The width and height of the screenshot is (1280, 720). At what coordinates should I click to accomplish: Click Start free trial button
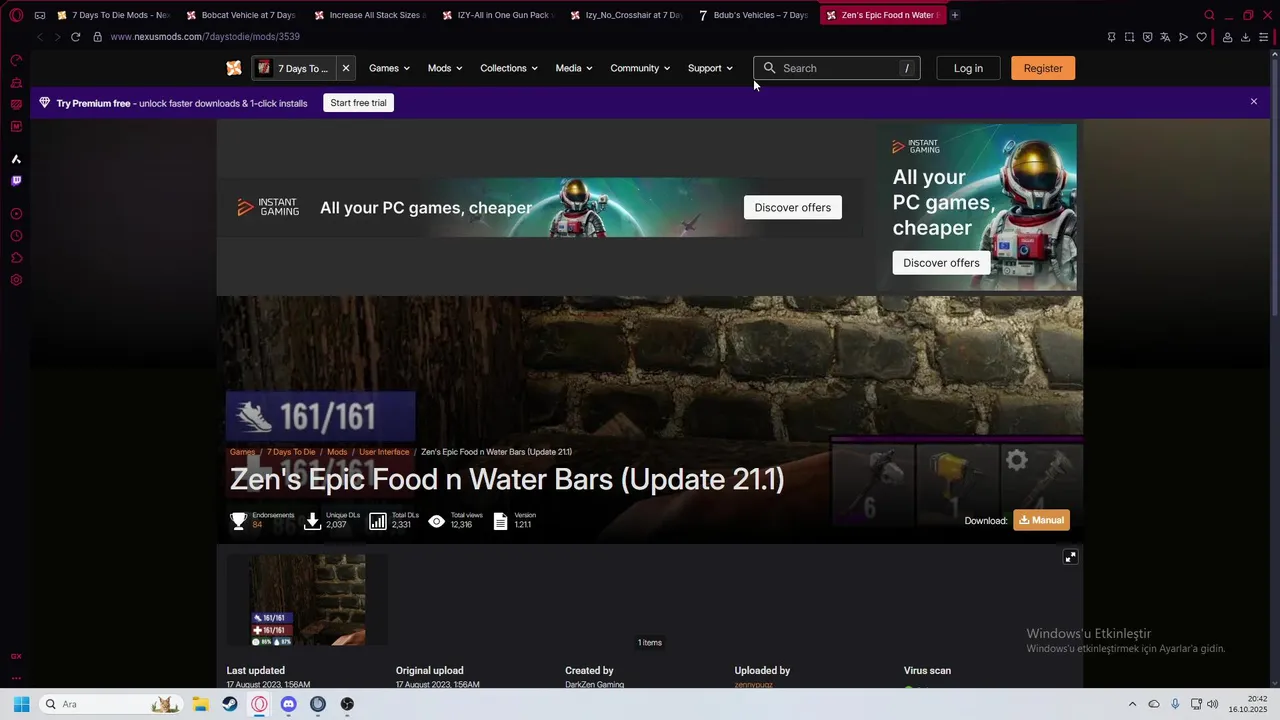(x=358, y=103)
